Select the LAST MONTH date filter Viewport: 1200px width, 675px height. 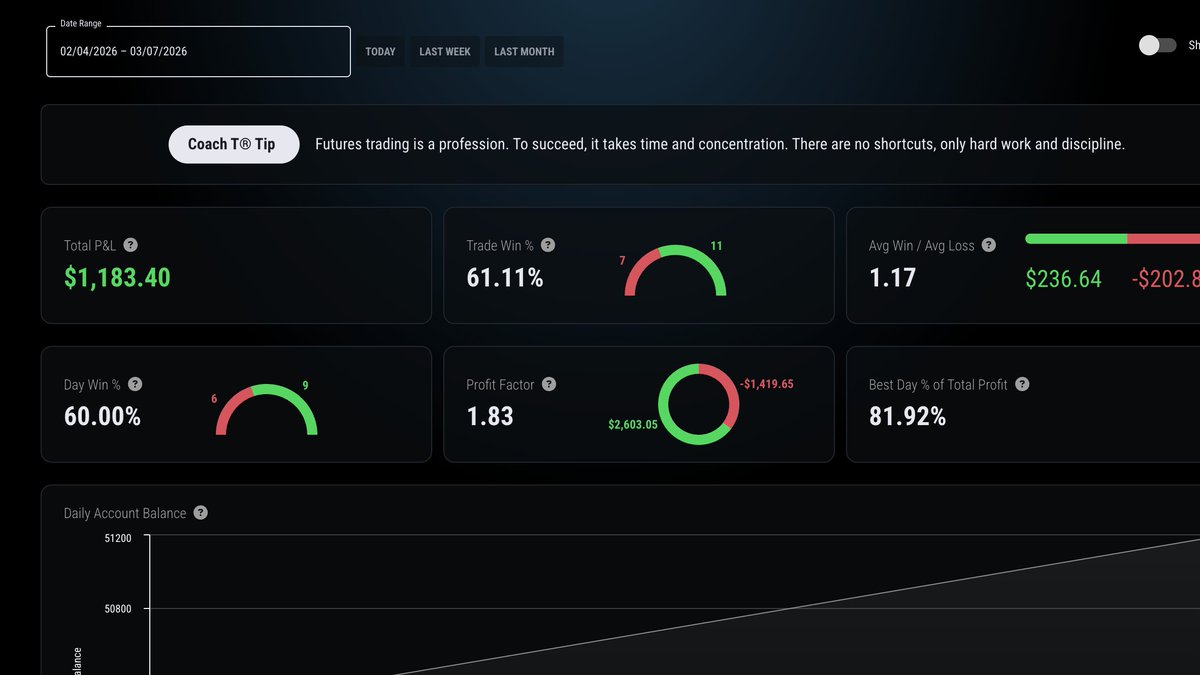coord(523,51)
